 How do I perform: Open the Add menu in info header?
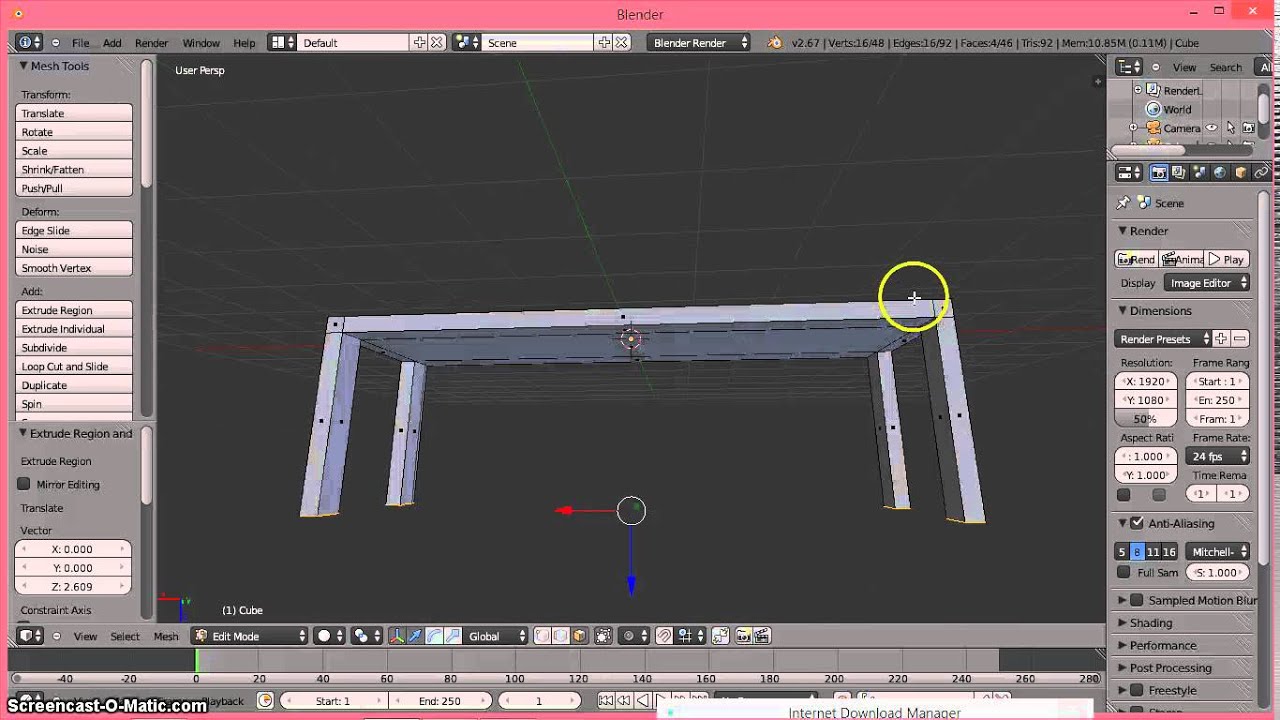[x=112, y=43]
